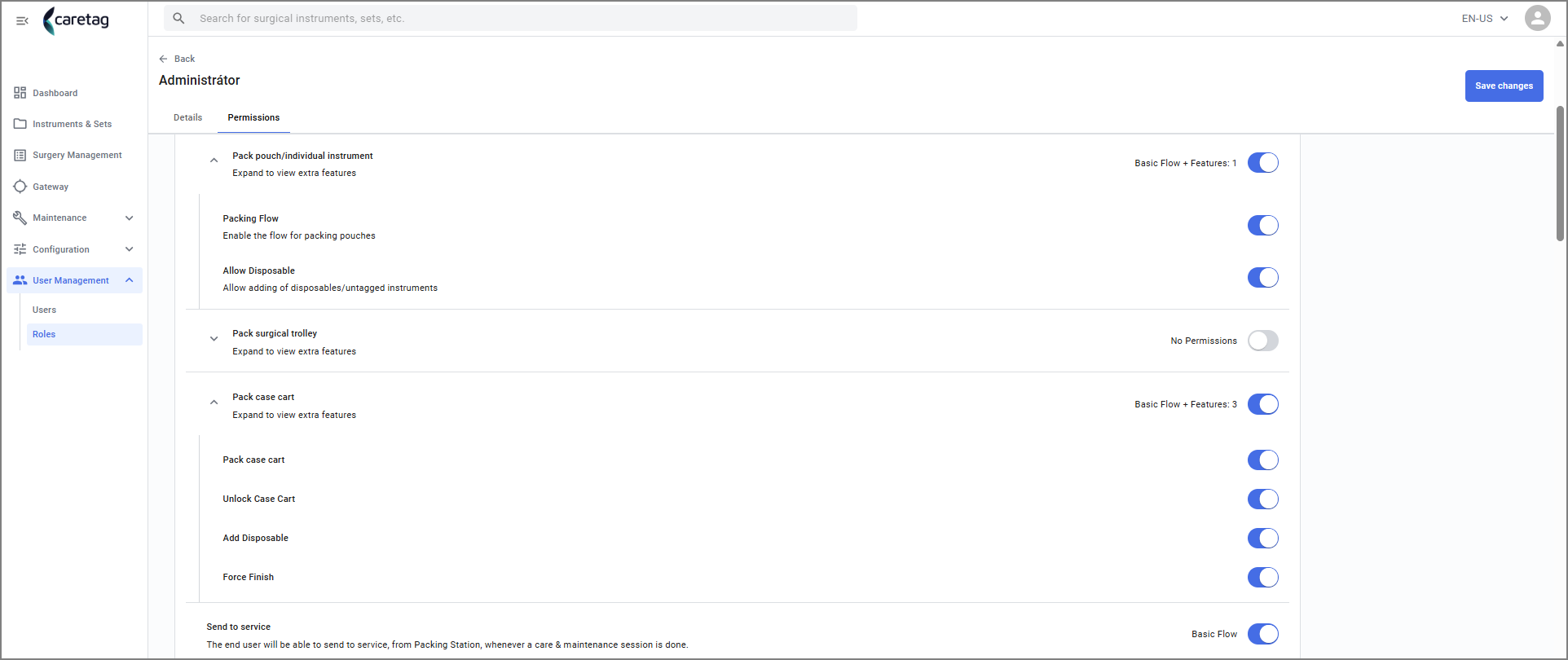This screenshot has width=1568, height=660.
Task: Click the "Basic Flow + Features: 1" label
Action: point(1186,163)
